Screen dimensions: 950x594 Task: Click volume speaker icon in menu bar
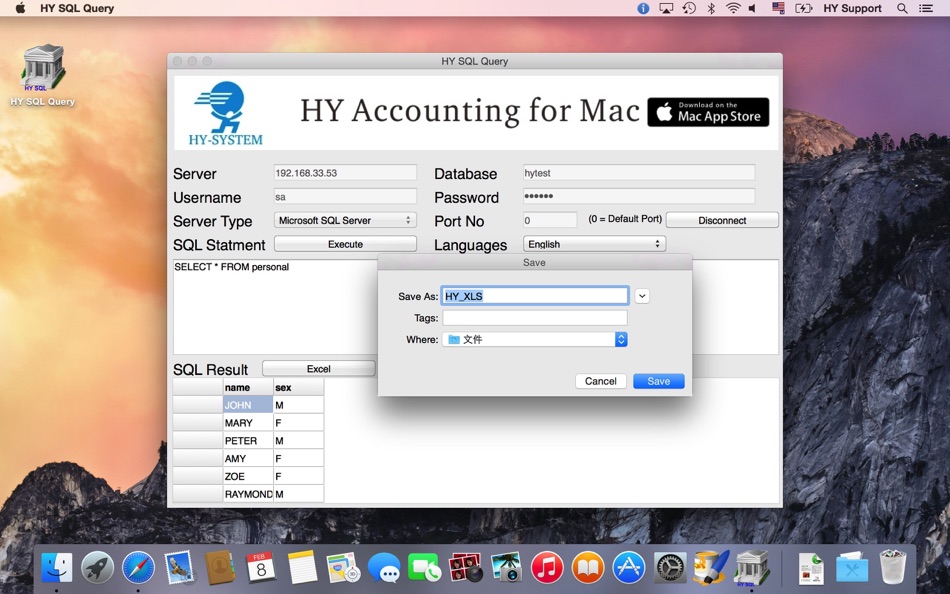752,8
